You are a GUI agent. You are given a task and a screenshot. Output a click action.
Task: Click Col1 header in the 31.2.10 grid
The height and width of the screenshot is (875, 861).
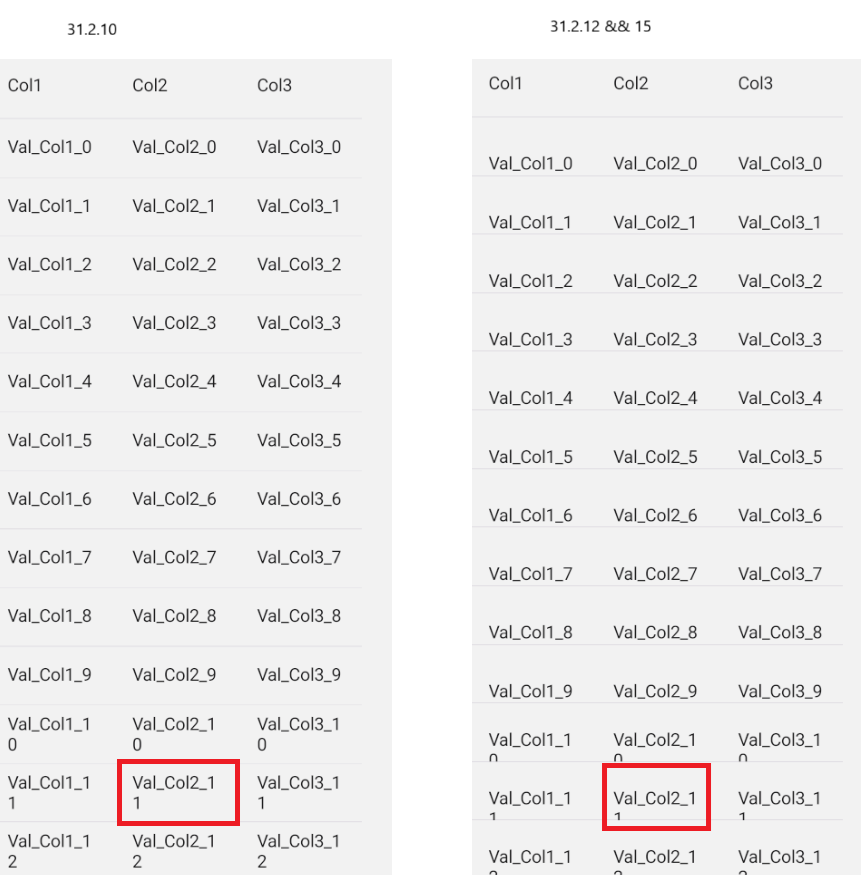point(25,86)
